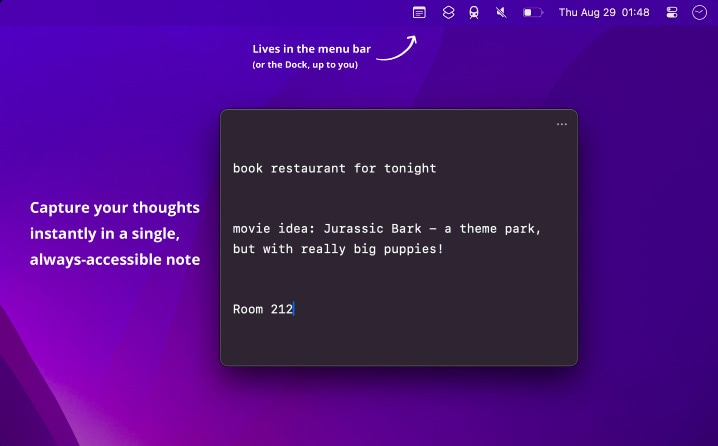Image resolution: width=718 pixels, height=446 pixels.
Task: Open the train transit menu bar icon
Action: (474, 12)
